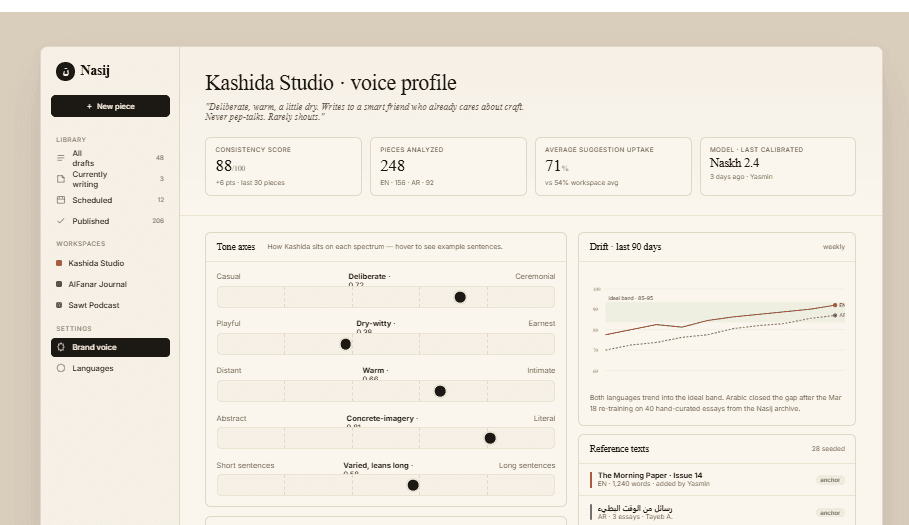Click the Published label

(x=90, y=221)
